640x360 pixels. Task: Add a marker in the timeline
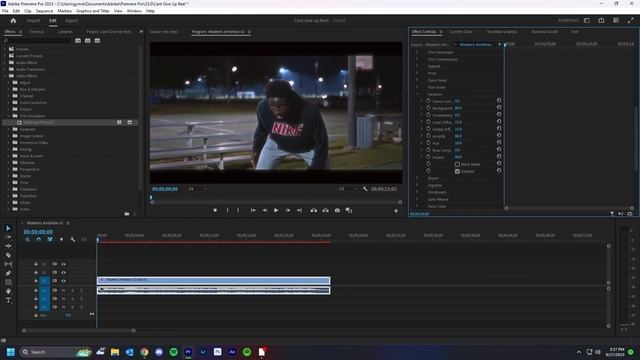pos(61,240)
